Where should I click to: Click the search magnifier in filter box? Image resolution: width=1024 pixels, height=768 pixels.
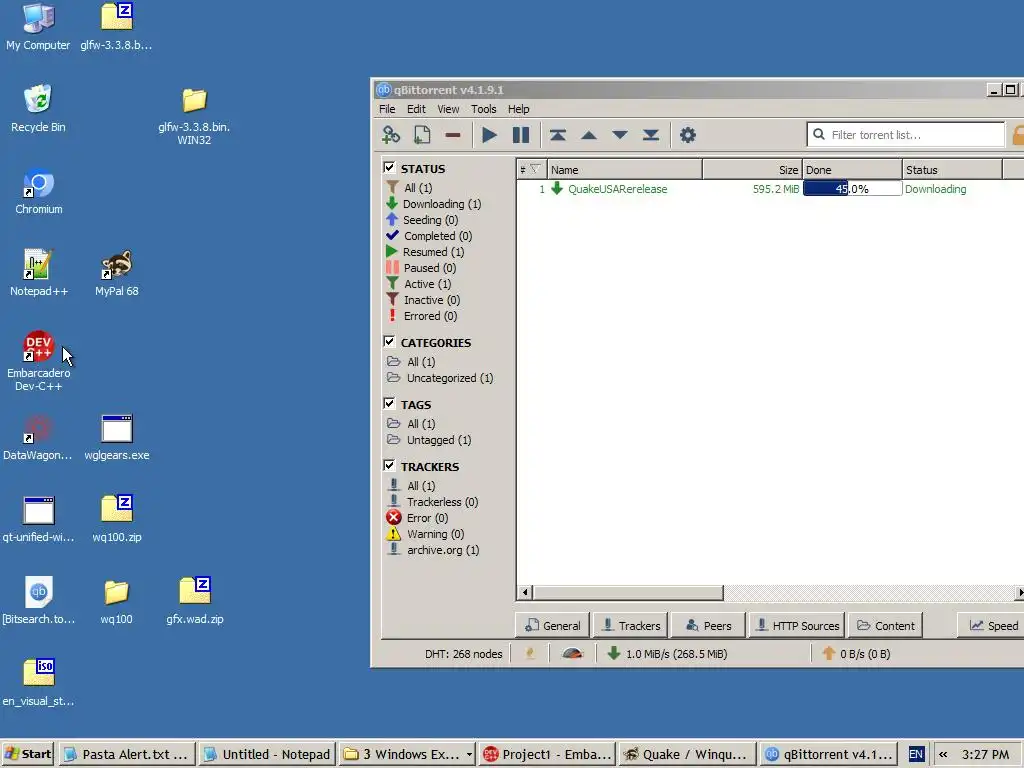(818, 135)
